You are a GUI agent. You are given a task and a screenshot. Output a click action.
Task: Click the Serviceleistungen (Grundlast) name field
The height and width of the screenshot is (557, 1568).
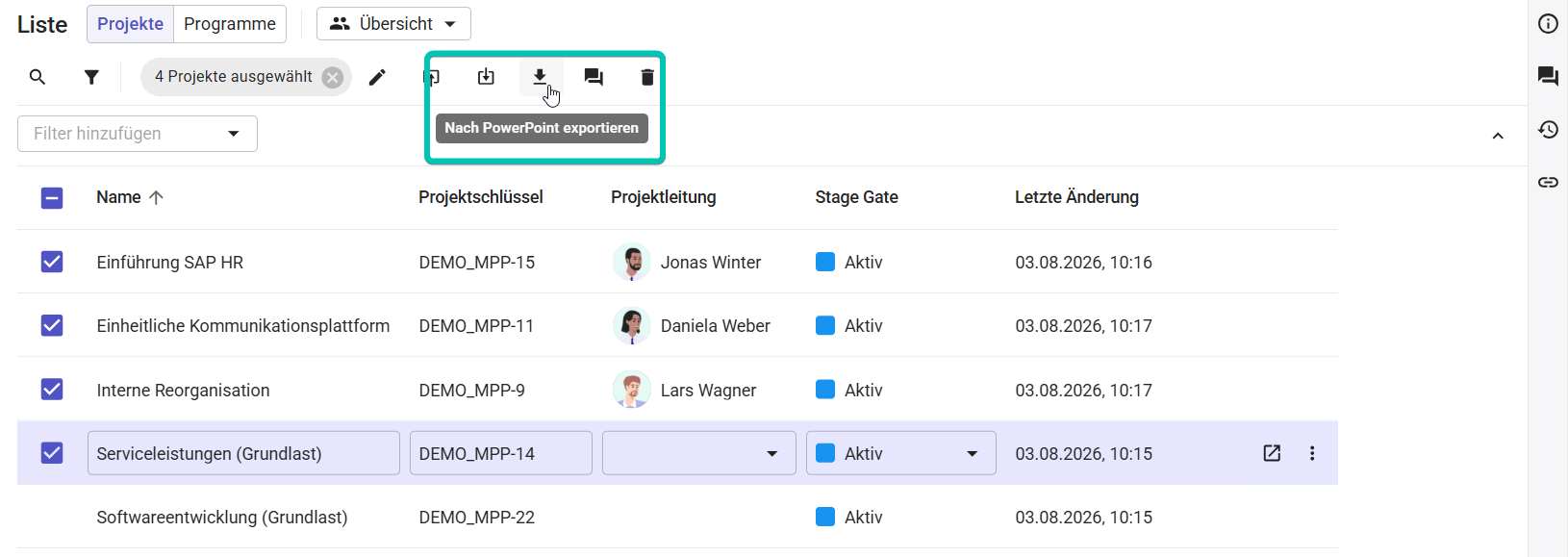tap(243, 453)
